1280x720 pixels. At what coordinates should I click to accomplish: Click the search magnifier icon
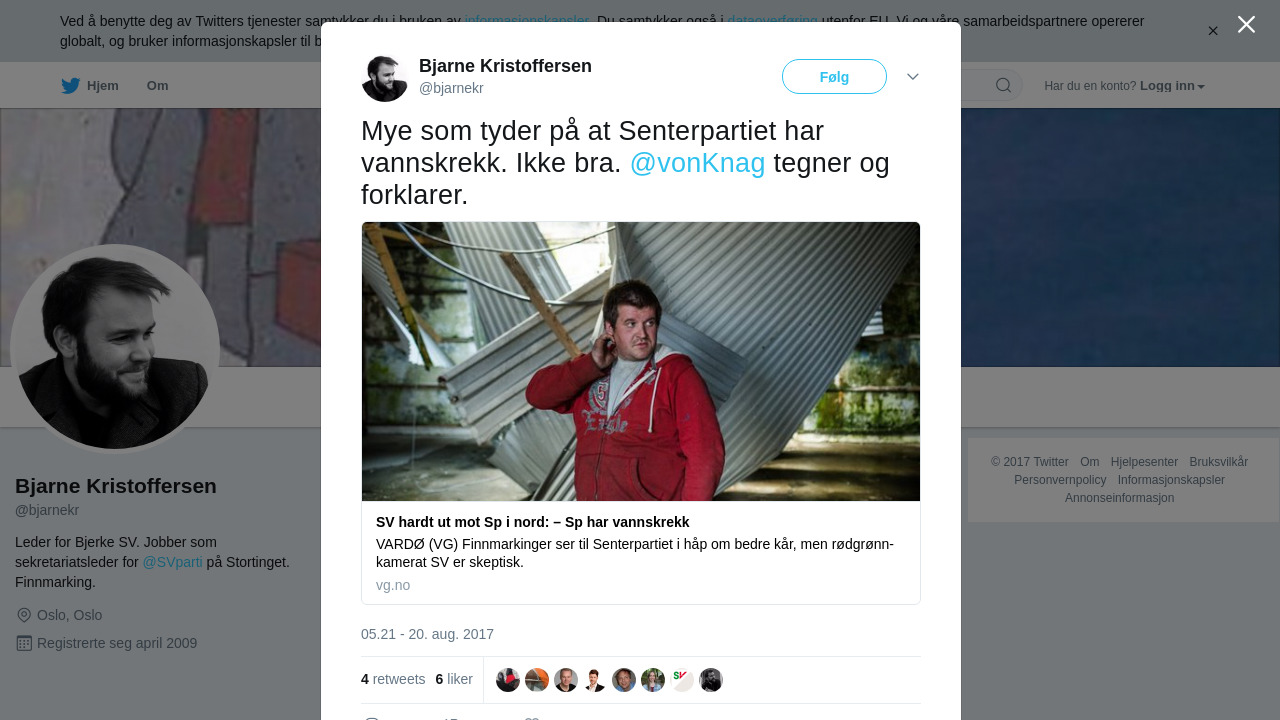(x=1003, y=85)
